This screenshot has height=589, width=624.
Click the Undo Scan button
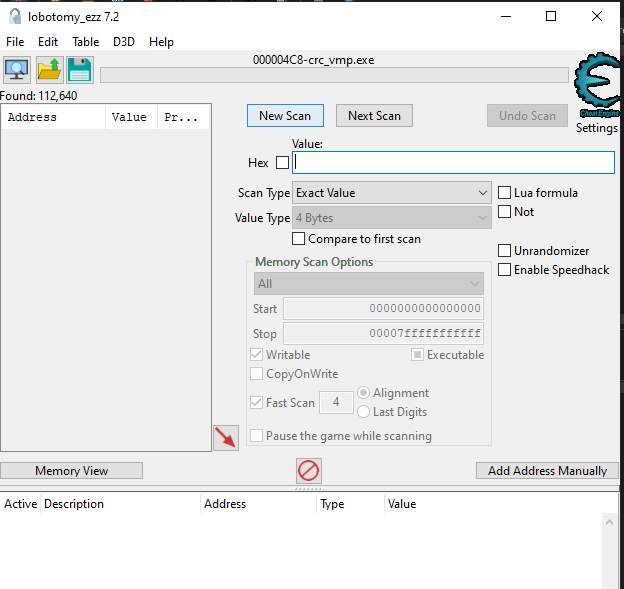tap(527, 116)
